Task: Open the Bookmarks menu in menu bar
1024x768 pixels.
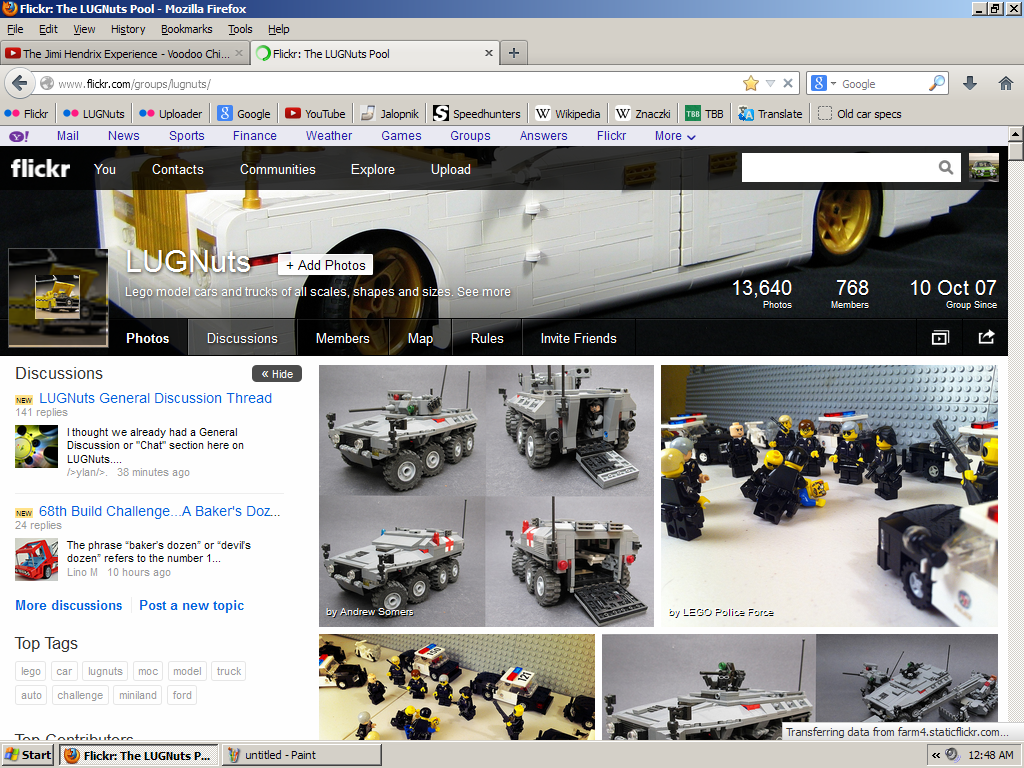Action: click(186, 29)
